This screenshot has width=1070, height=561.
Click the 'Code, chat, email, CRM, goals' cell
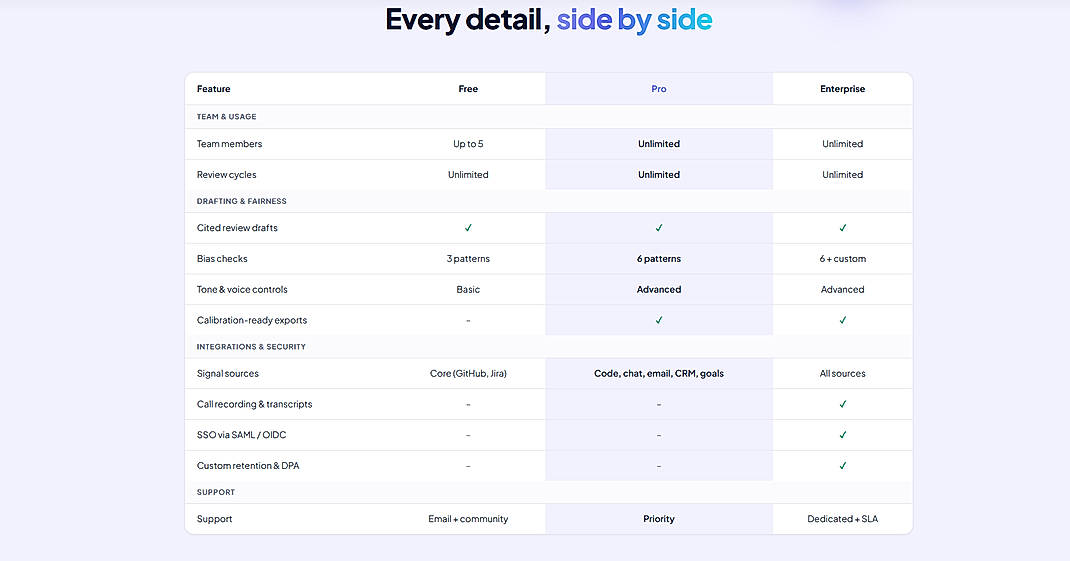coord(659,373)
